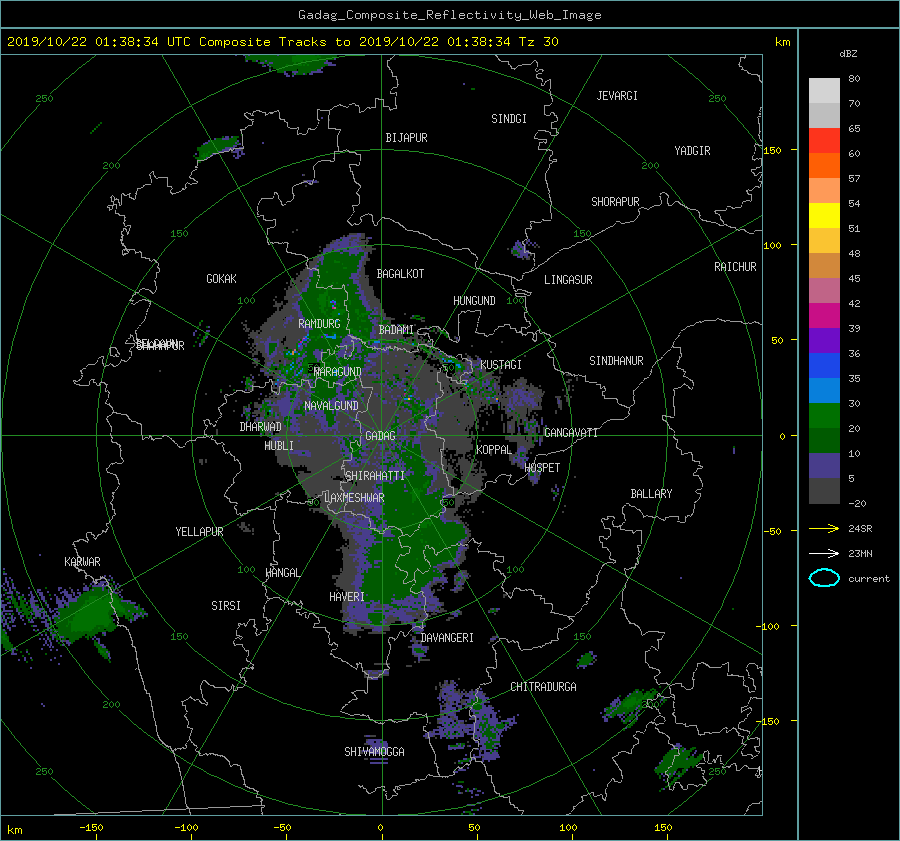Screen dimensions: 900x841
Task: Click the title Gadag_Composite_Reflectivity_Web_Image
Action: coord(449,15)
